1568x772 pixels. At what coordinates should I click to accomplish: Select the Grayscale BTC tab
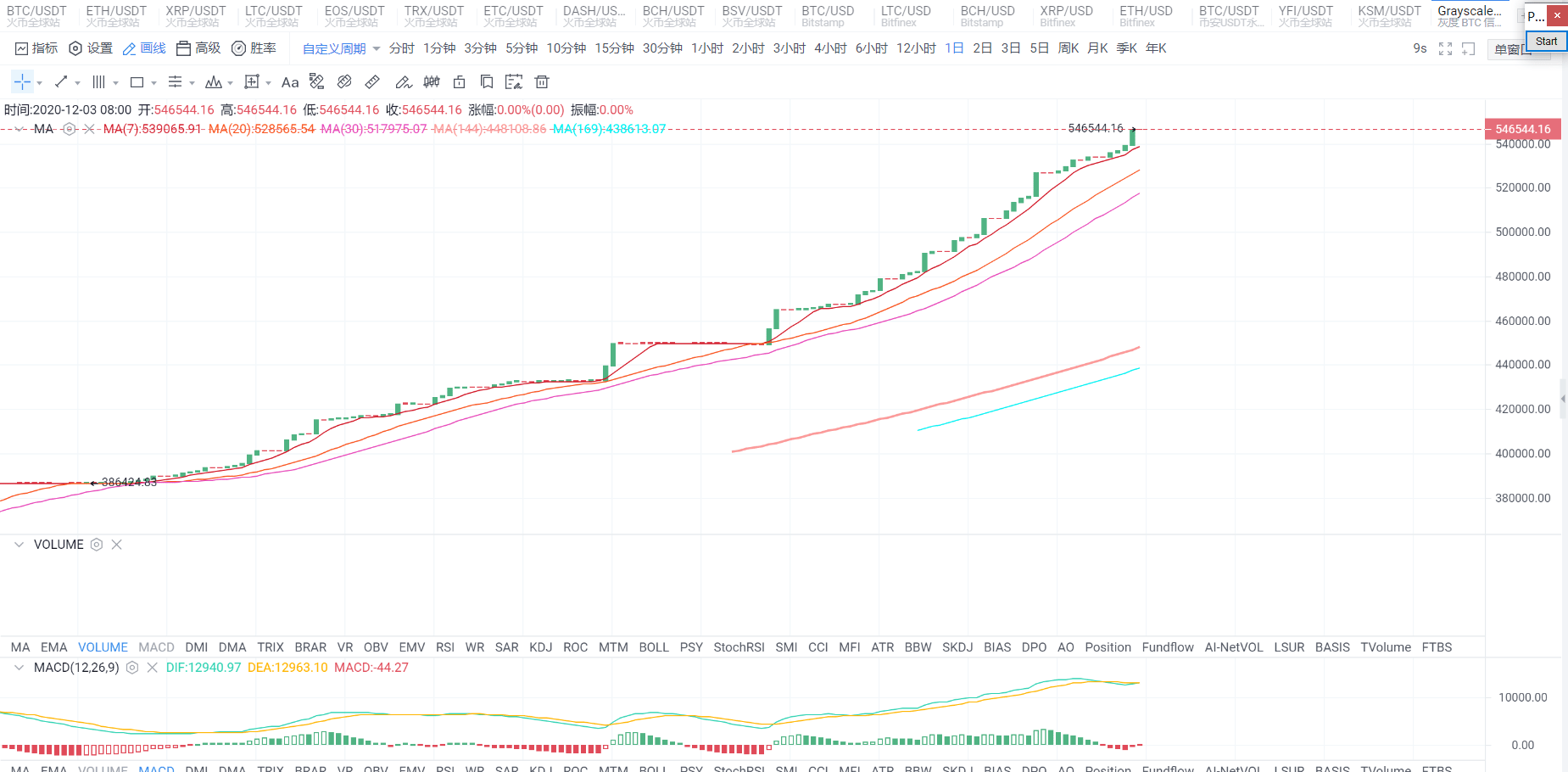point(1470,16)
